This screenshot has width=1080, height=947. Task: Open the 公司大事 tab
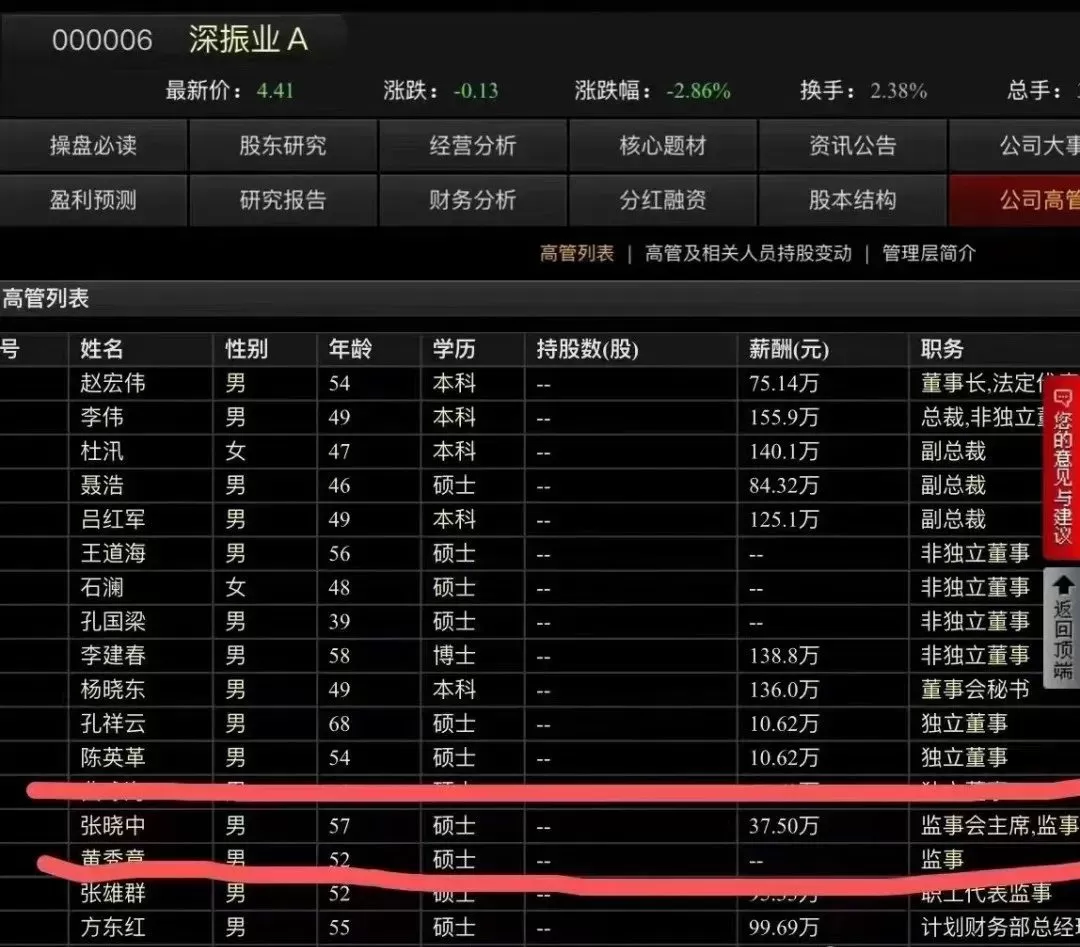pos(1015,145)
